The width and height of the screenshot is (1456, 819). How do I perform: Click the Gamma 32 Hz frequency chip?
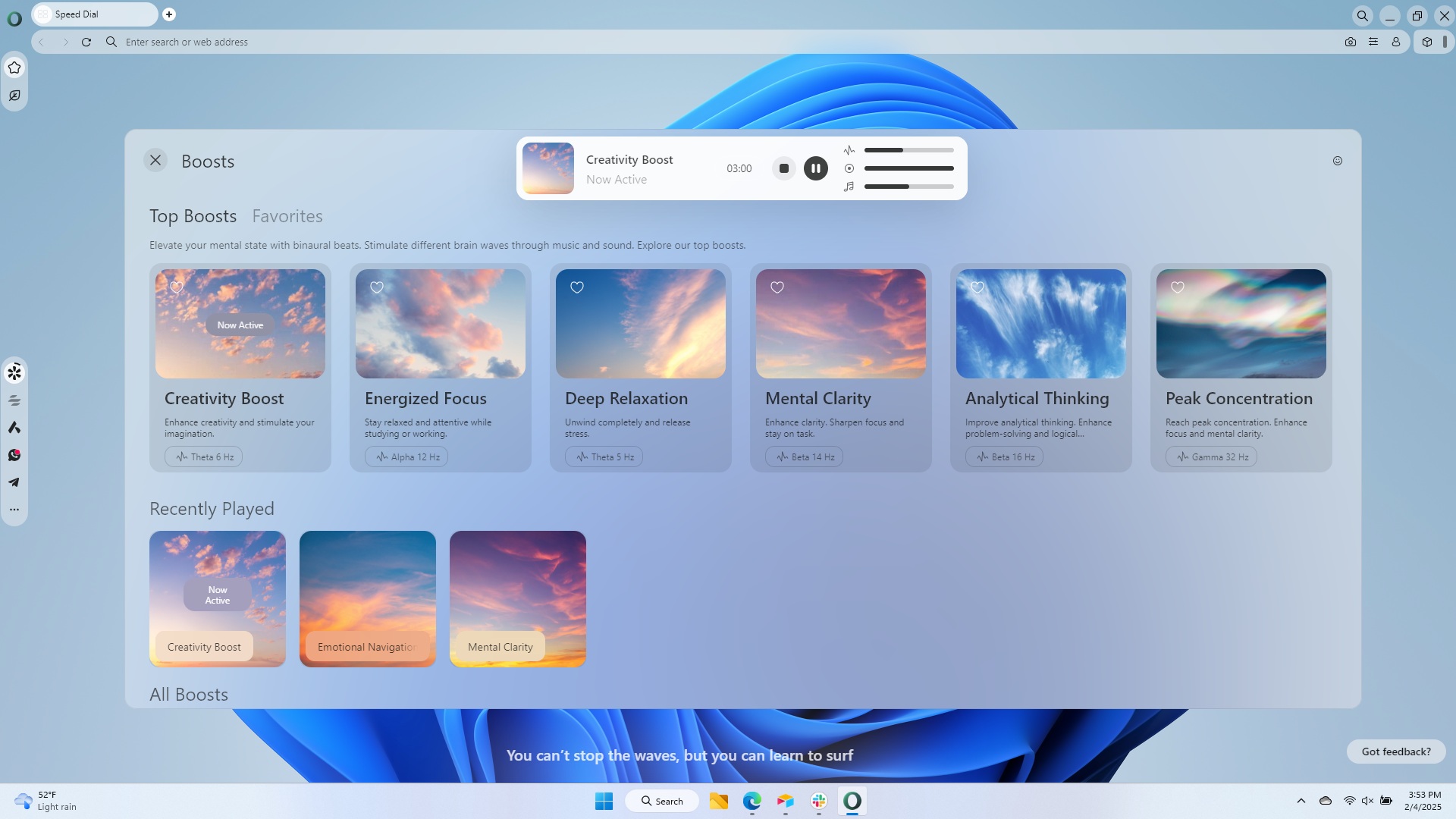pyautogui.click(x=1212, y=457)
